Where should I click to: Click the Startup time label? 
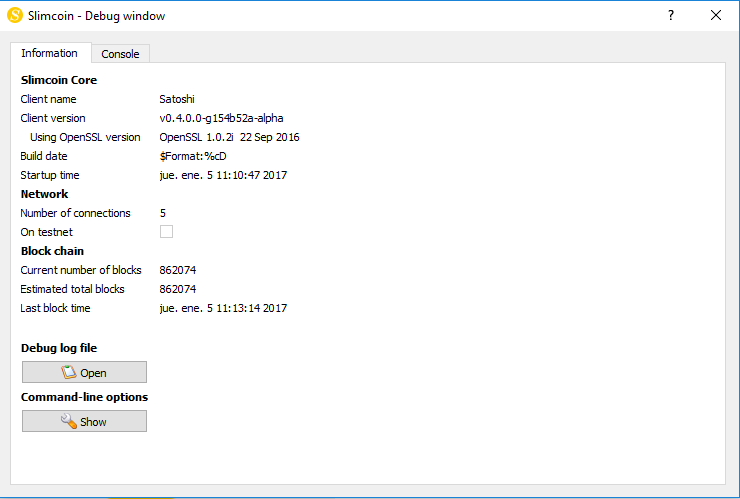coord(50,175)
